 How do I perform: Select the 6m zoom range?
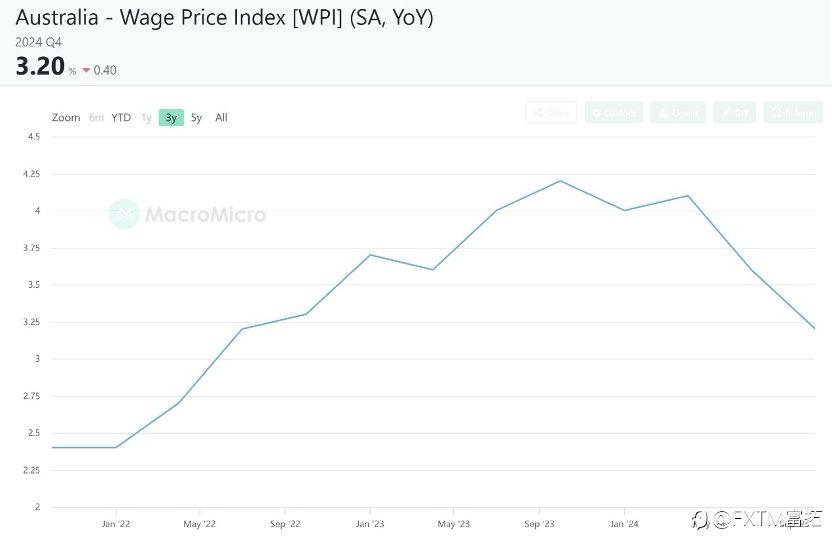click(96, 117)
